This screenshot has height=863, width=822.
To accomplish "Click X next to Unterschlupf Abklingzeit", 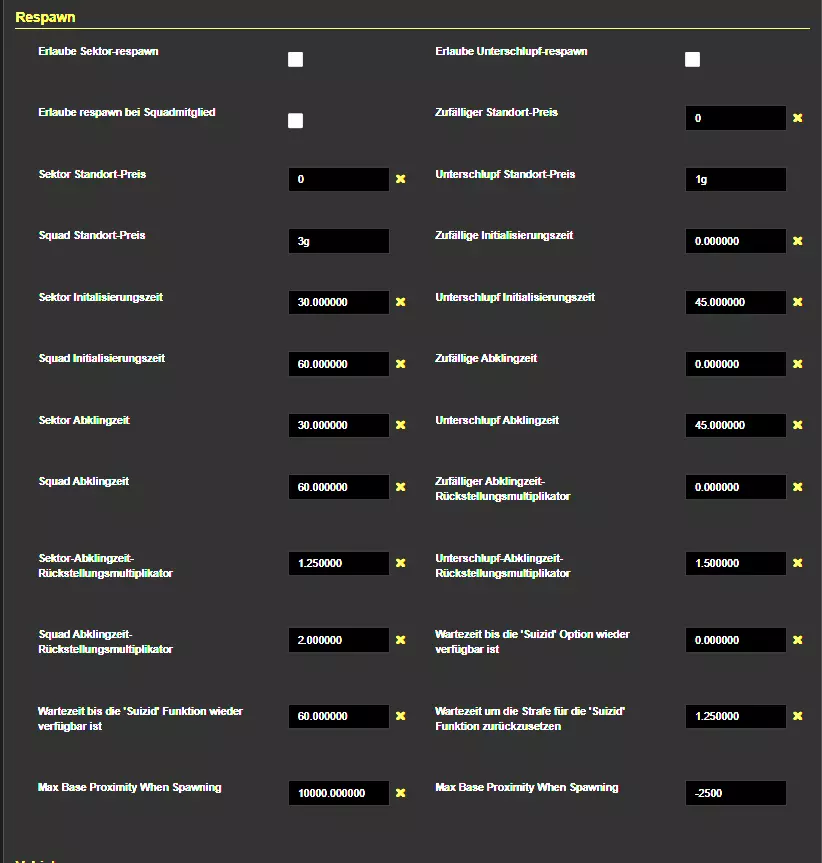I will pyautogui.click(x=797, y=425).
